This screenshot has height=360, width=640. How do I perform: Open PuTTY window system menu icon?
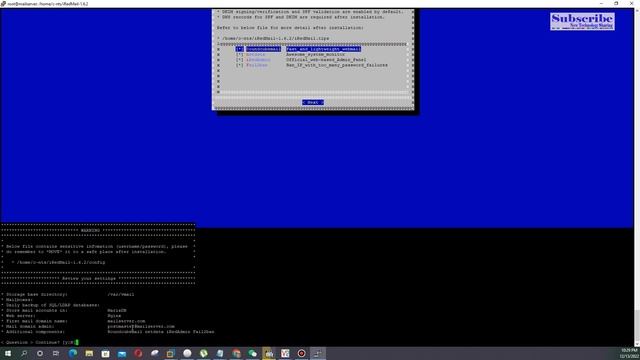pos(3,4)
